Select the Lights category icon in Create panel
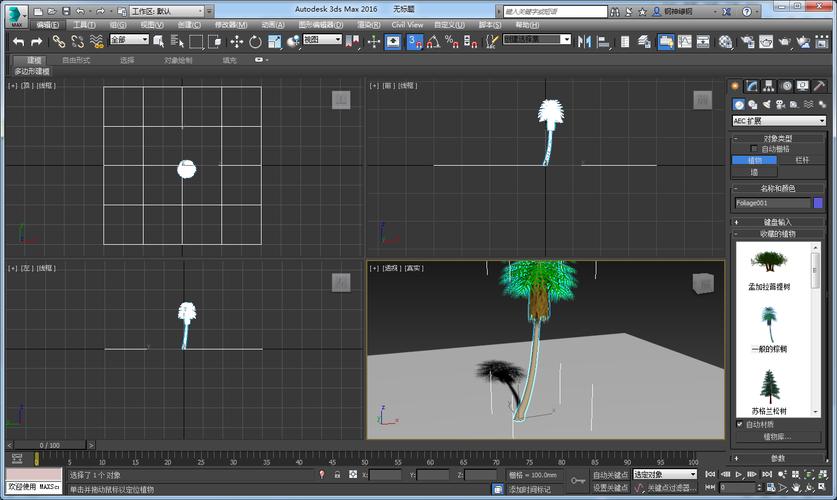The width and height of the screenshot is (837, 500). coord(767,105)
